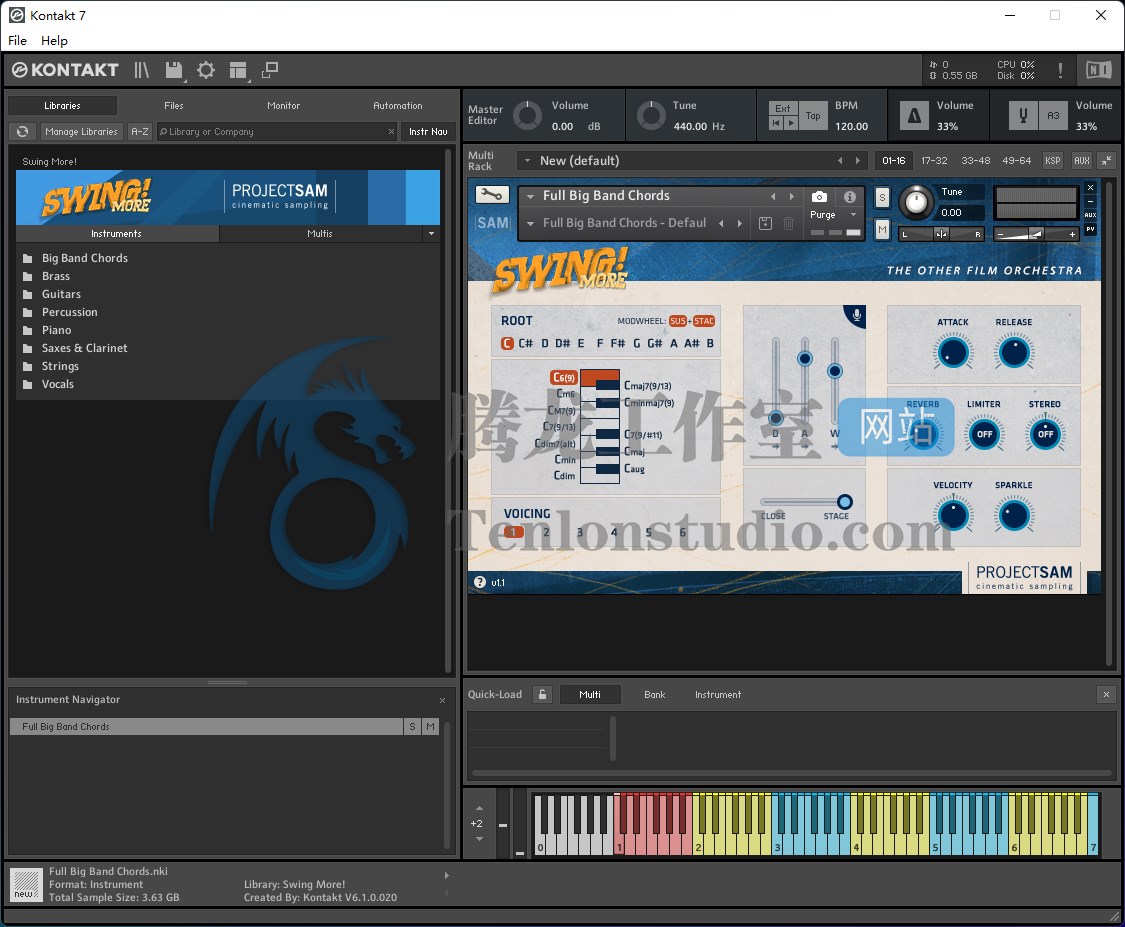Toggle the library browser panel icon
Screen dimensions: 1125x927
pos(141,70)
